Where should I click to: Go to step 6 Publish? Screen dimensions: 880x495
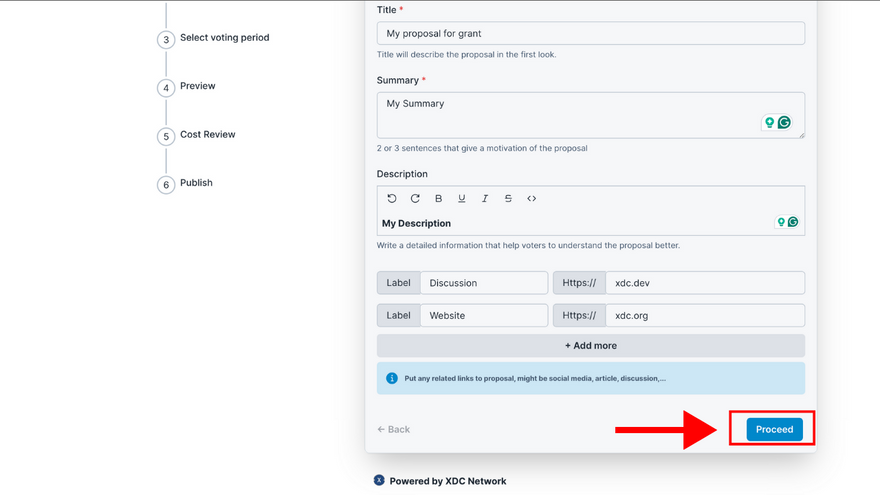[x=196, y=183]
